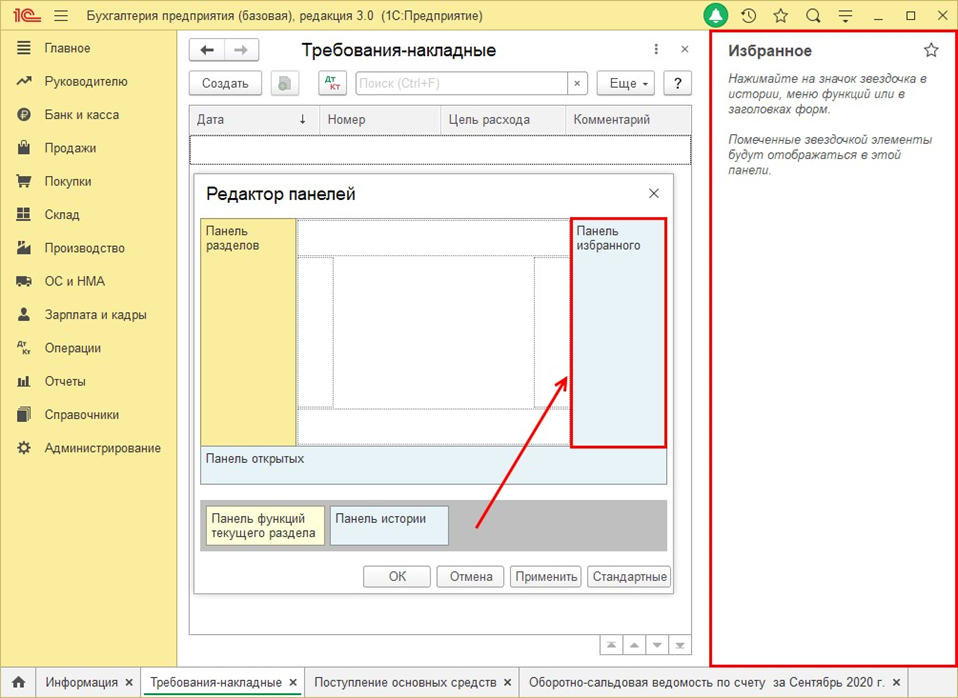This screenshot has width=958, height=698.
Task: Select Панель истории block in editor
Action: point(389,525)
